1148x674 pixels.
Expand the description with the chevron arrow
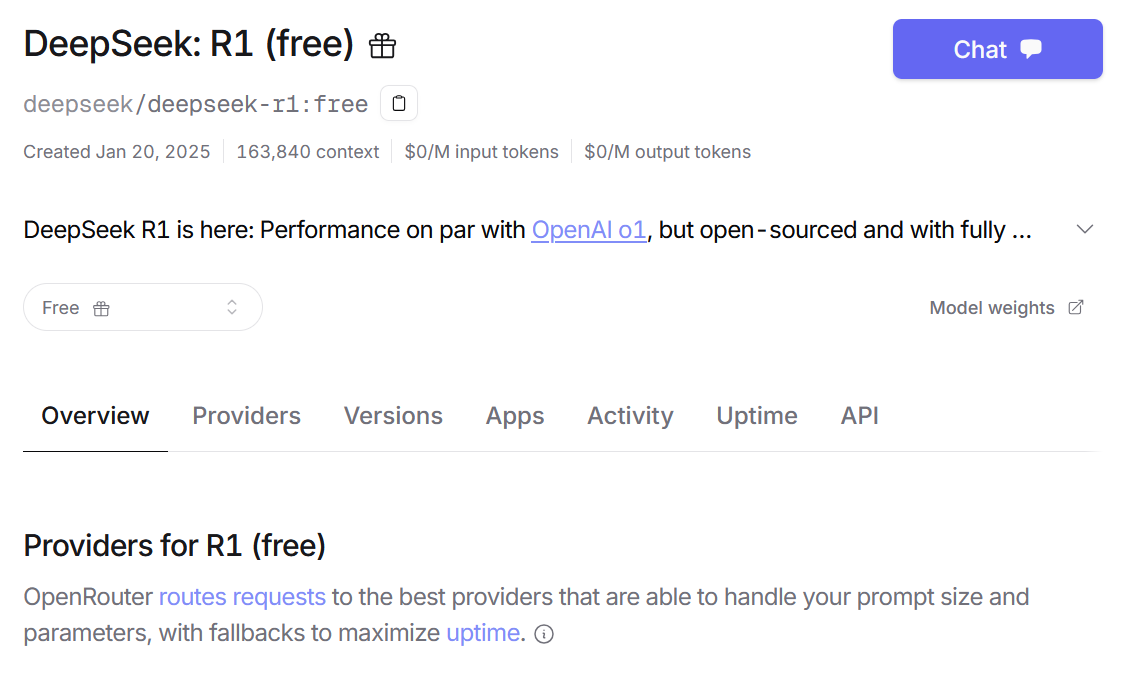tap(1085, 229)
